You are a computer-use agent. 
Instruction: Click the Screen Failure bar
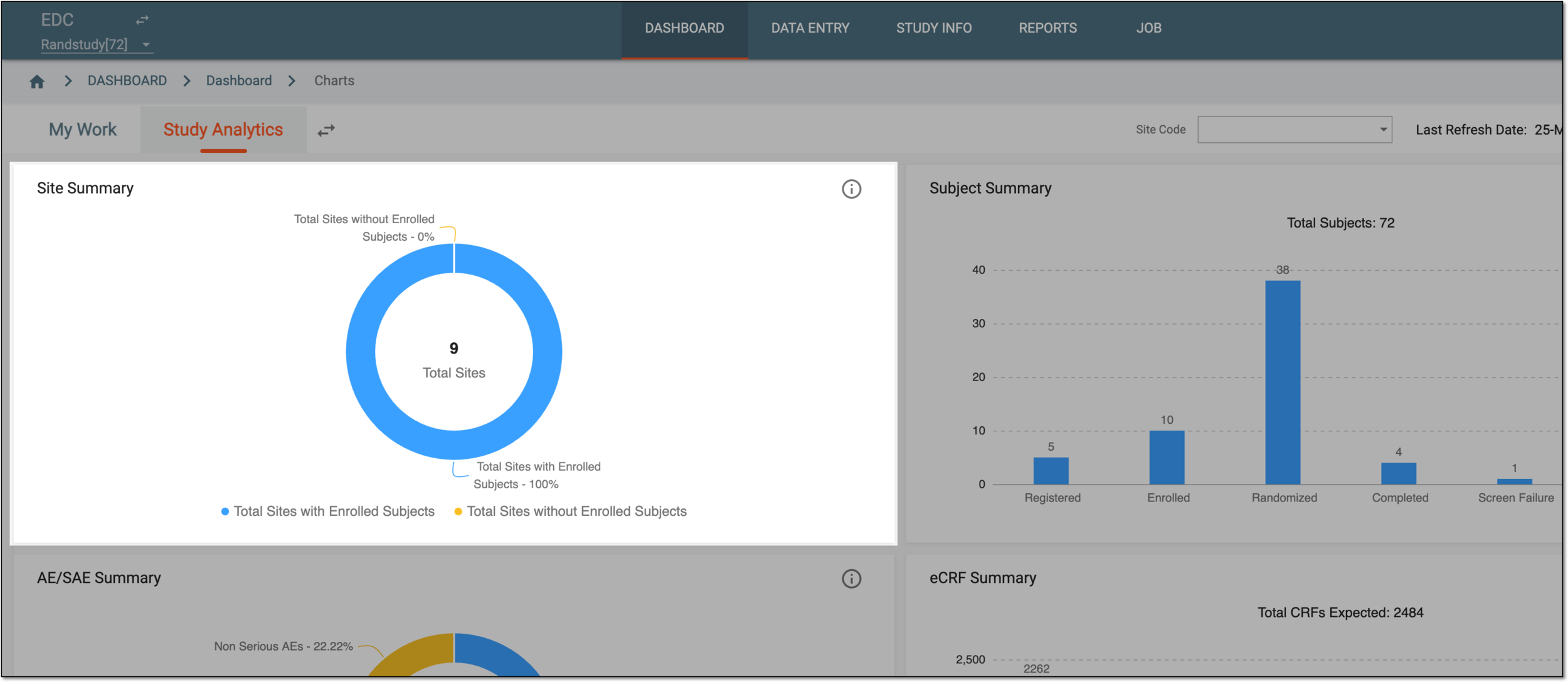1514,481
